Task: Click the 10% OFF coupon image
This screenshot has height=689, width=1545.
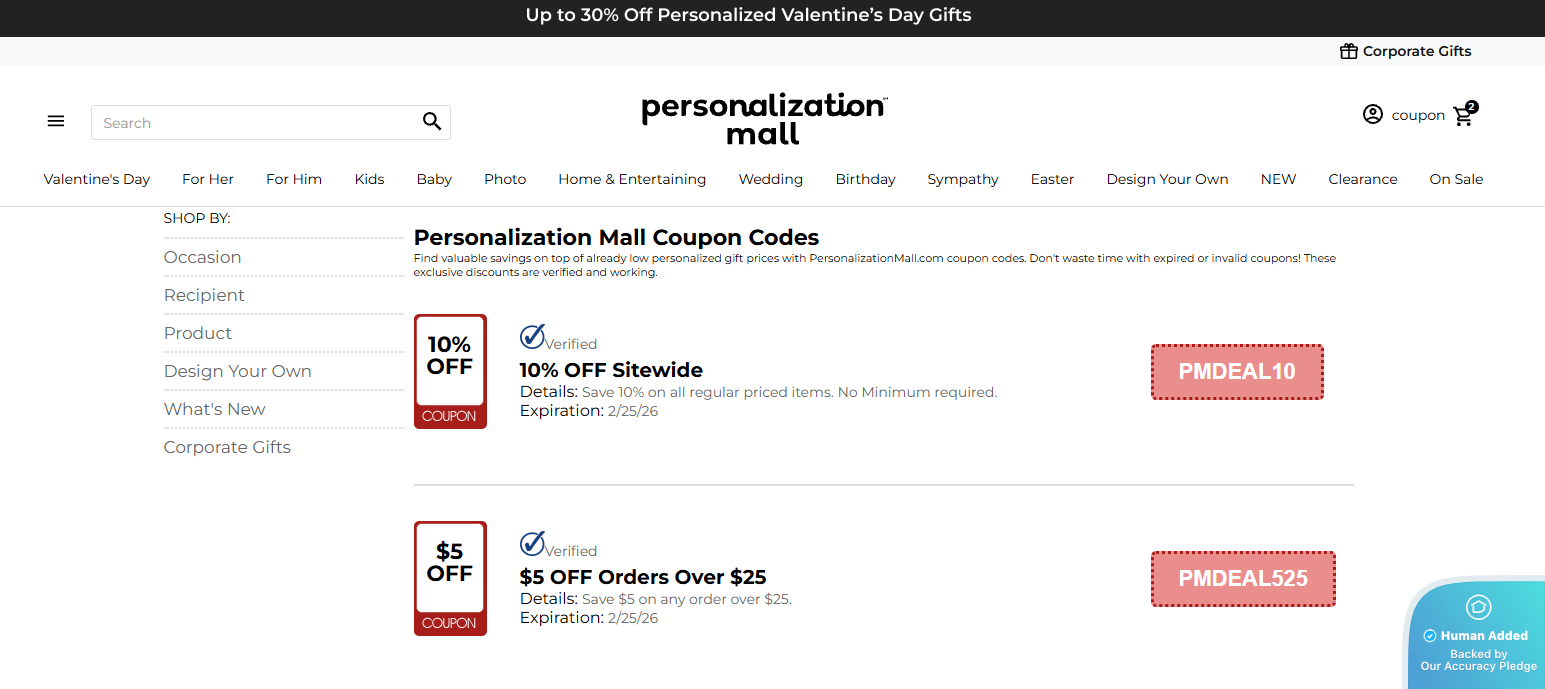Action: pyautogui.click(x=450, y=371)
